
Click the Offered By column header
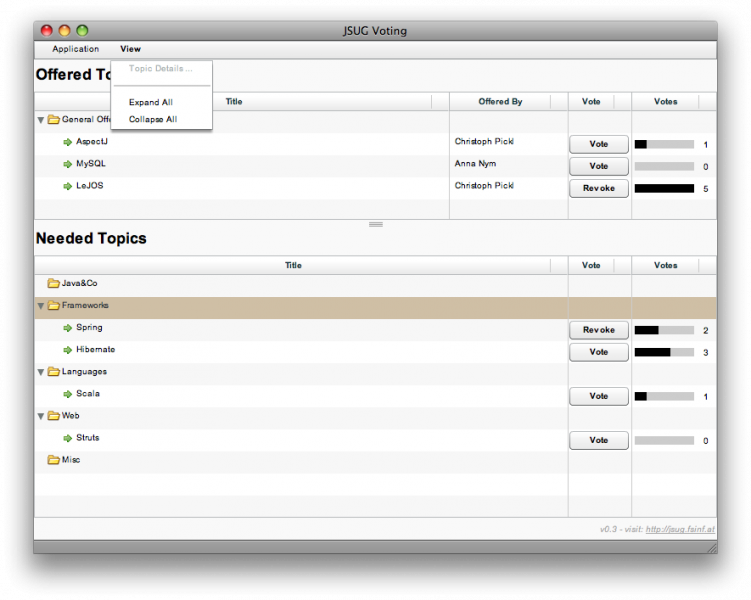click(x=508, y=102)
